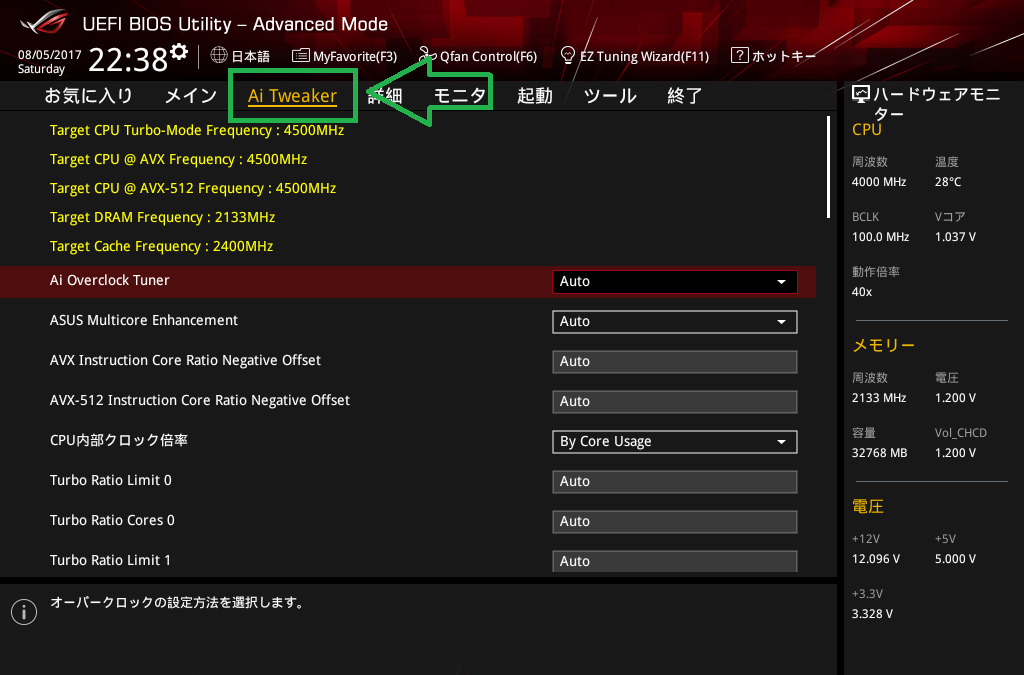Select the CPU内部クロック倍率 label
Screen dimensions: 1024x675
click(x=119, y=441)
